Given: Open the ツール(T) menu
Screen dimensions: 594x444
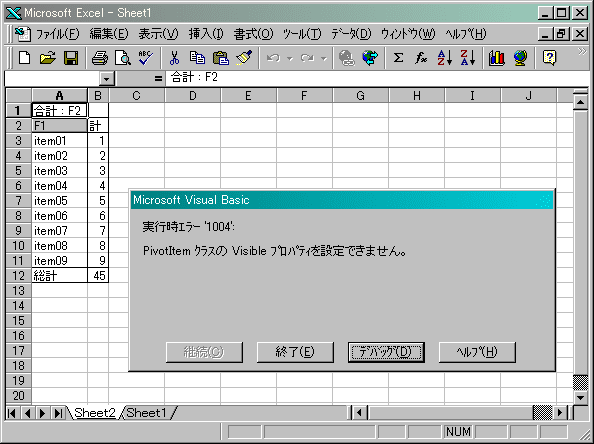Looking at the screenshot, I should tap(302, 34).
